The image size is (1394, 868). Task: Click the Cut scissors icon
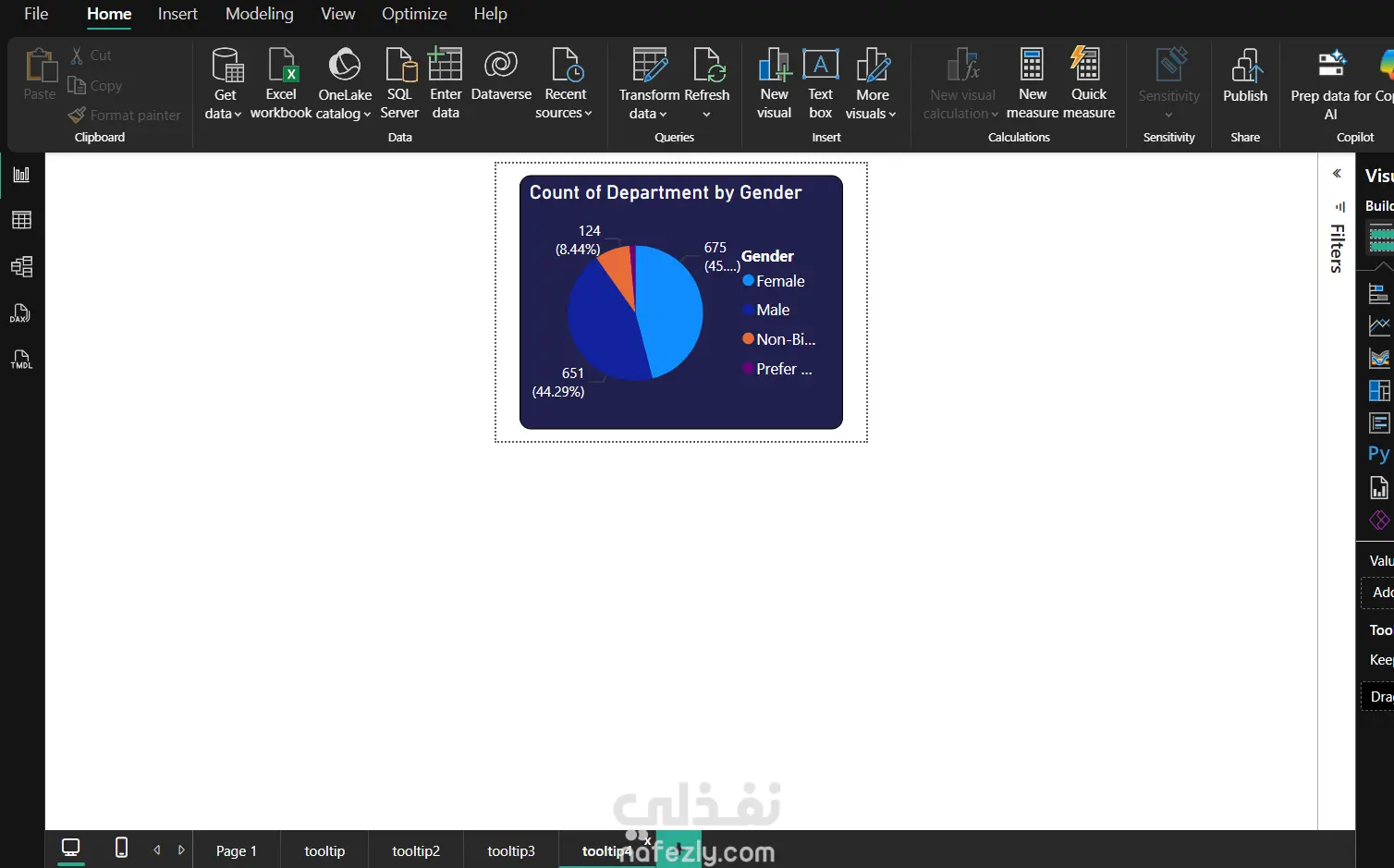pyautogui.click(x=77, y=55)
